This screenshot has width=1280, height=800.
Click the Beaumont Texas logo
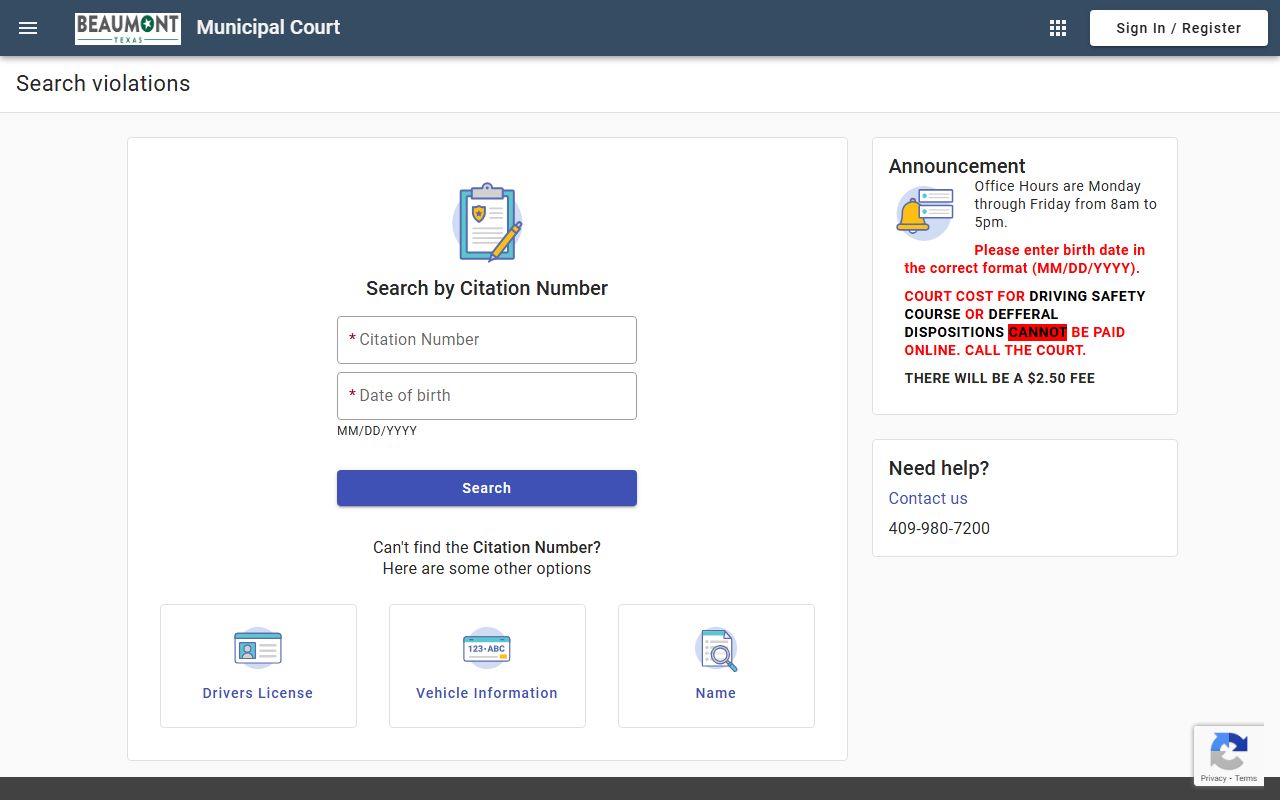click(128, 28)
